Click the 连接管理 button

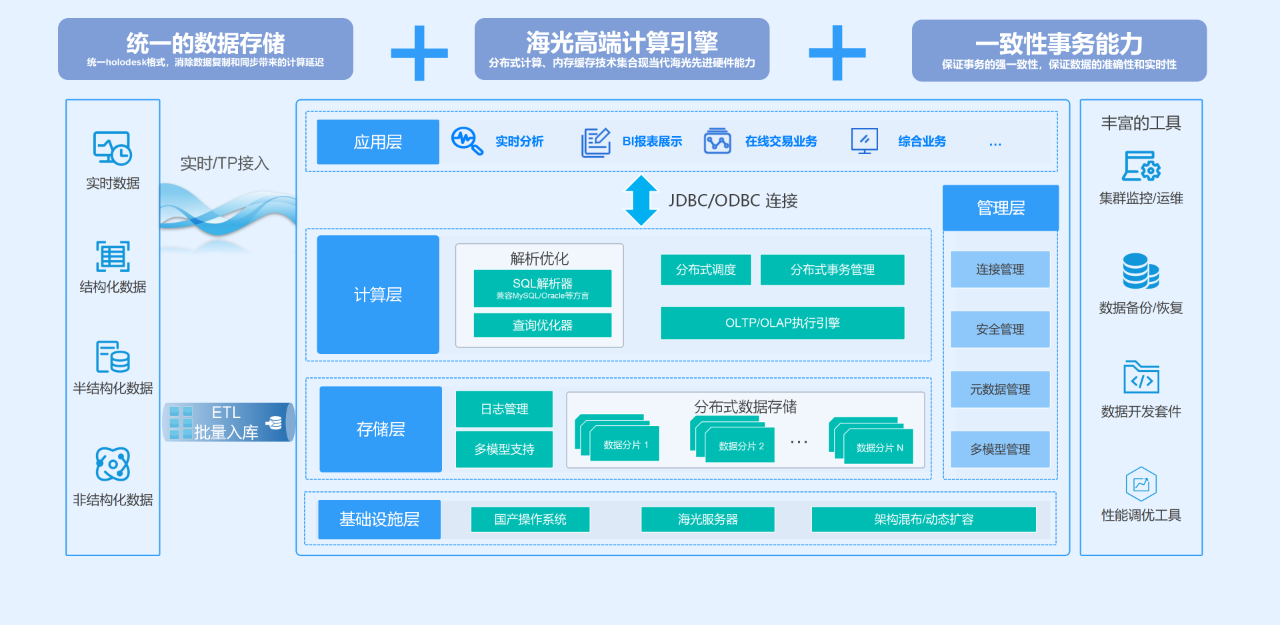point(1000,270)
